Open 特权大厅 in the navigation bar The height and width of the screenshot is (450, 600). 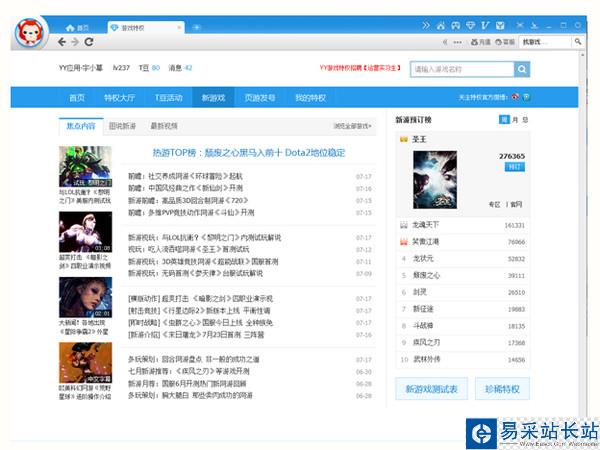point(119,98)
